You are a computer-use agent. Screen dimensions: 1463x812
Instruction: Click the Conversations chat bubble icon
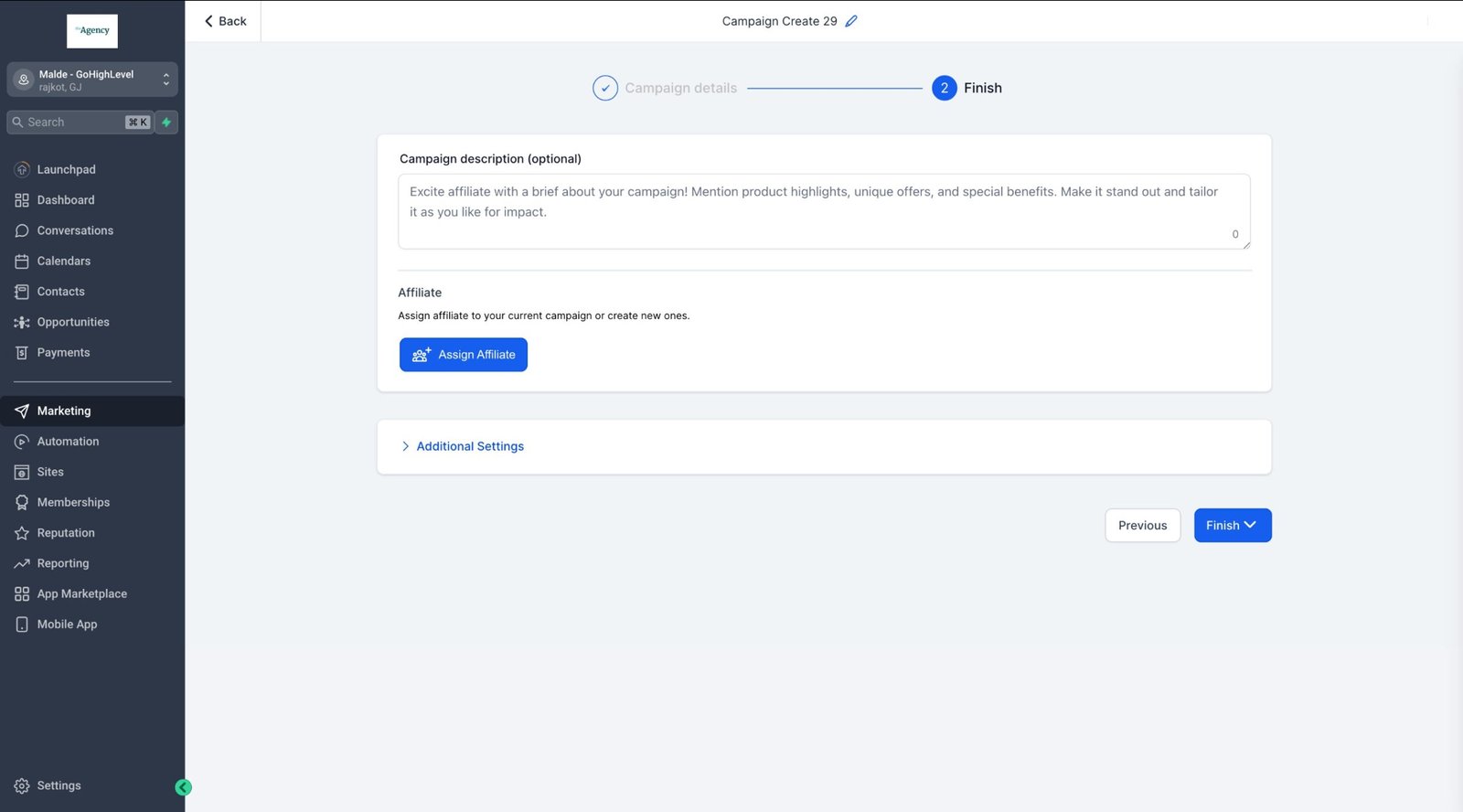coord(22,230)
